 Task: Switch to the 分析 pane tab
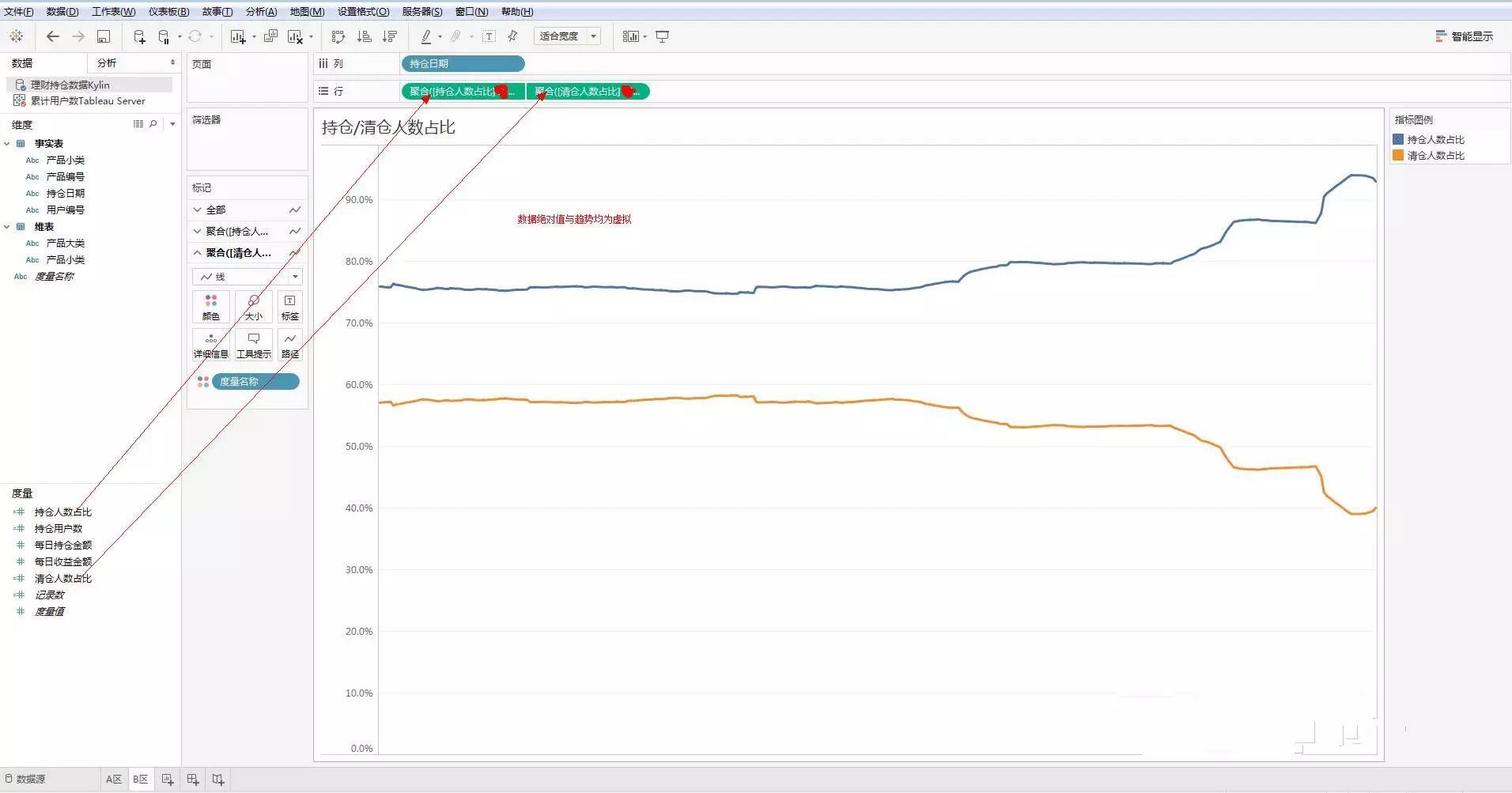pos(107,63)
